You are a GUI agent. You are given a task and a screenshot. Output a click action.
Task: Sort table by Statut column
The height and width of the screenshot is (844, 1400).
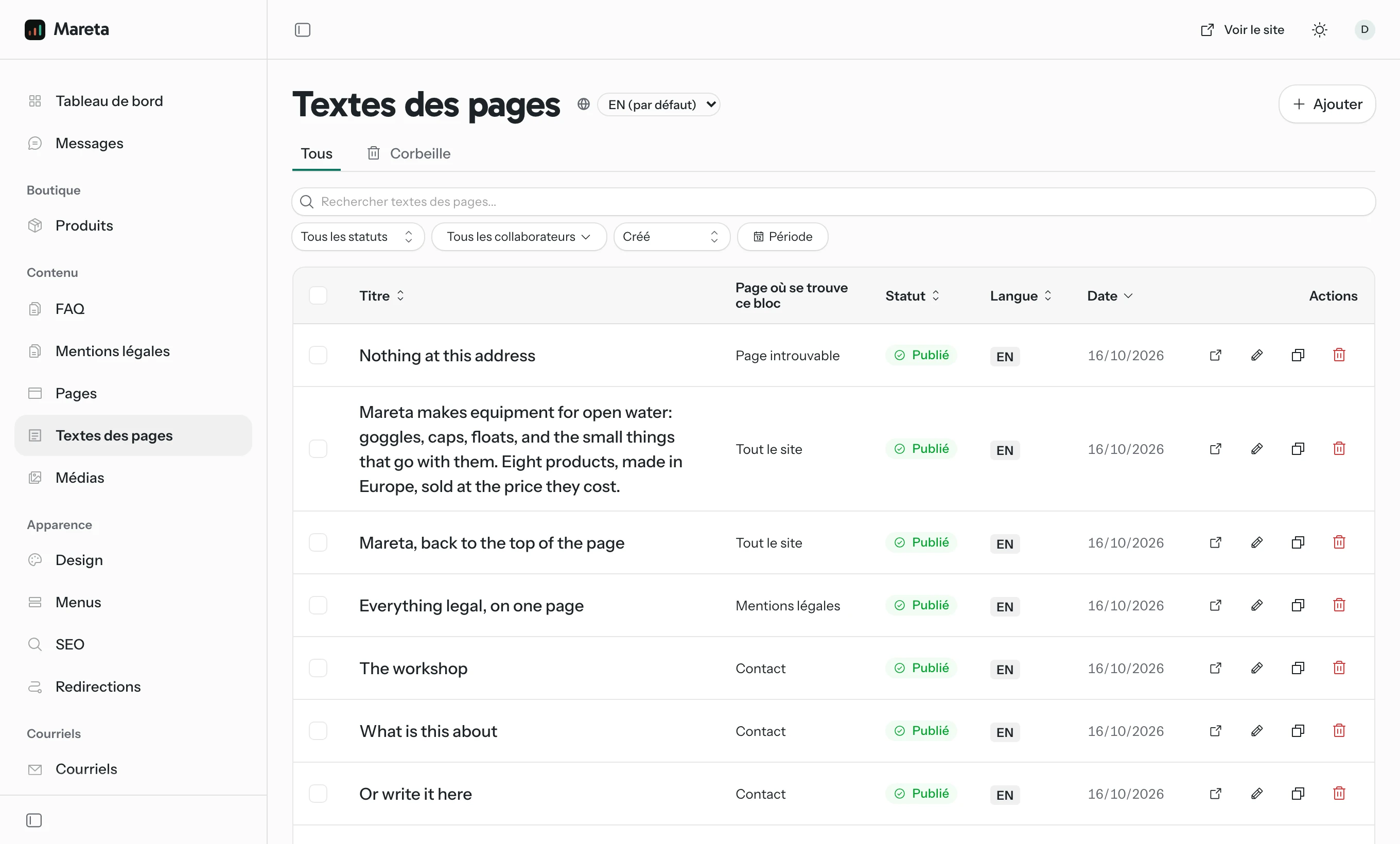(913, 296)
